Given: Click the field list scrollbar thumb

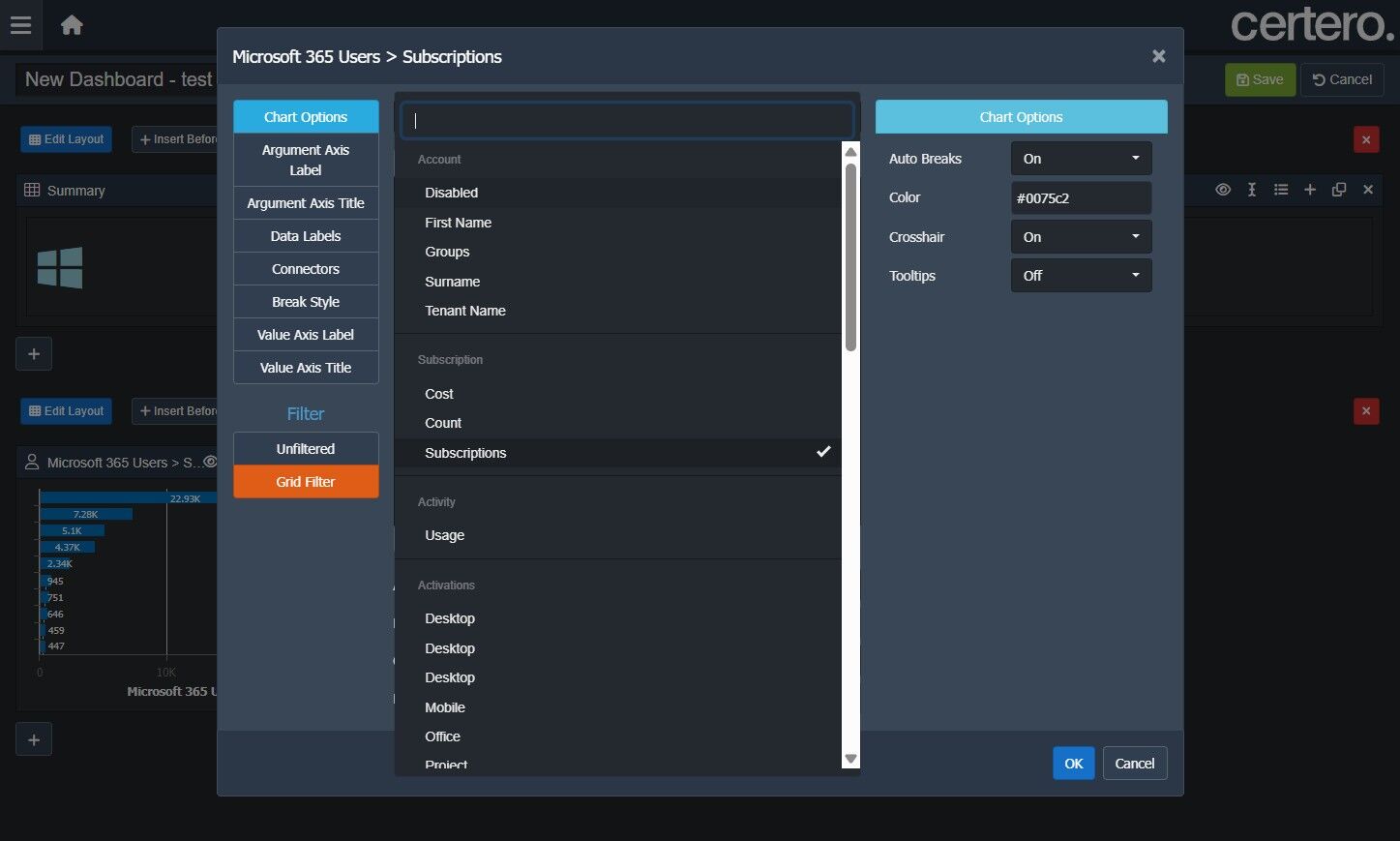Looking at the screenshot, I should [x=850, y=257].
